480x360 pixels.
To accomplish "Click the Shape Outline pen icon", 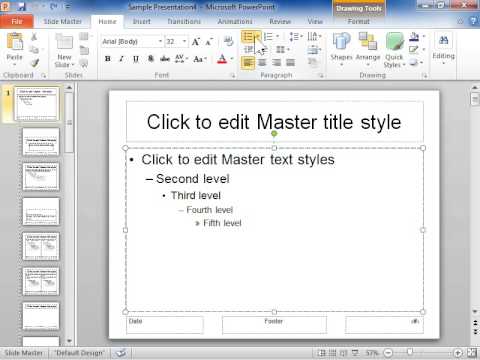I will (414, 50).
